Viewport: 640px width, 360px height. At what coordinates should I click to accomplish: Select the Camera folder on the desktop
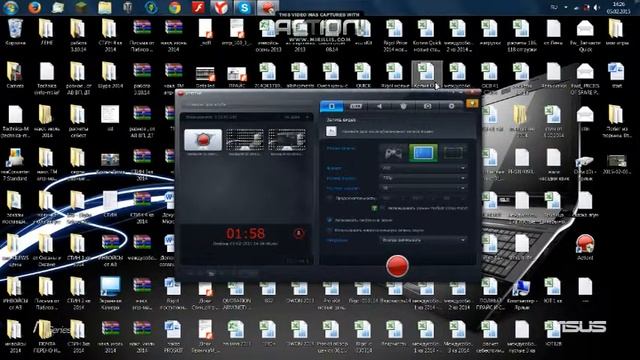tap(15, 75)
